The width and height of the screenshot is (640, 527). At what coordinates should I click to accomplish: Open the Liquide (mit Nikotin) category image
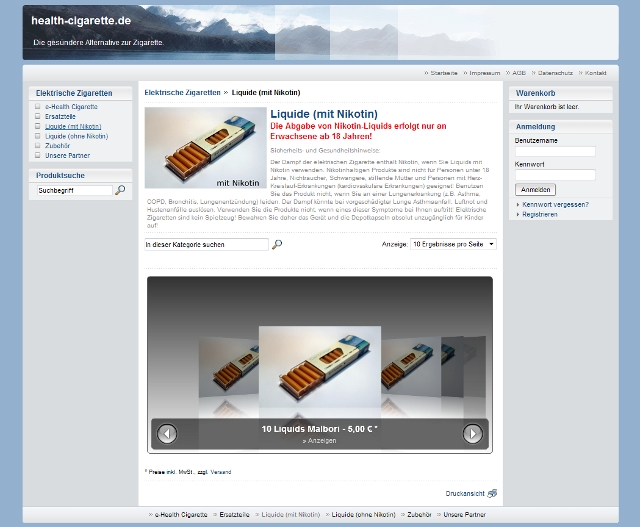pyautogui.click(x=205, y=147)
